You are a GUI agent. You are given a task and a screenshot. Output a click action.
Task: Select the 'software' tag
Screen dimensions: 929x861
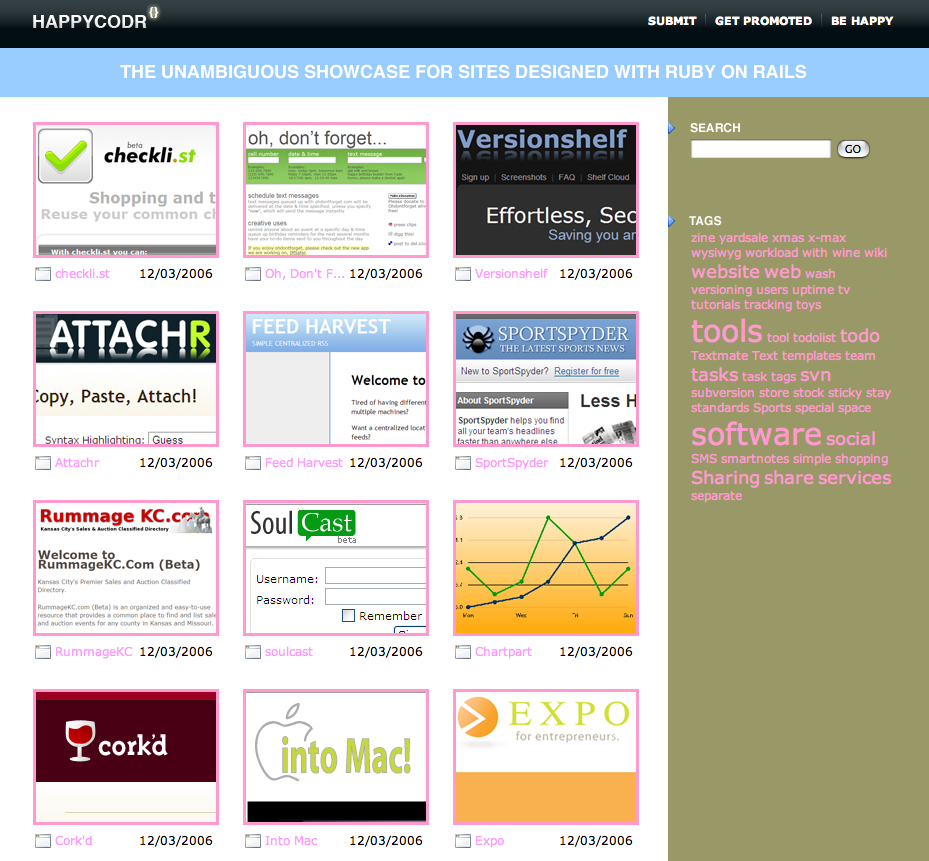pyautogui.click(x=756, y=435)
